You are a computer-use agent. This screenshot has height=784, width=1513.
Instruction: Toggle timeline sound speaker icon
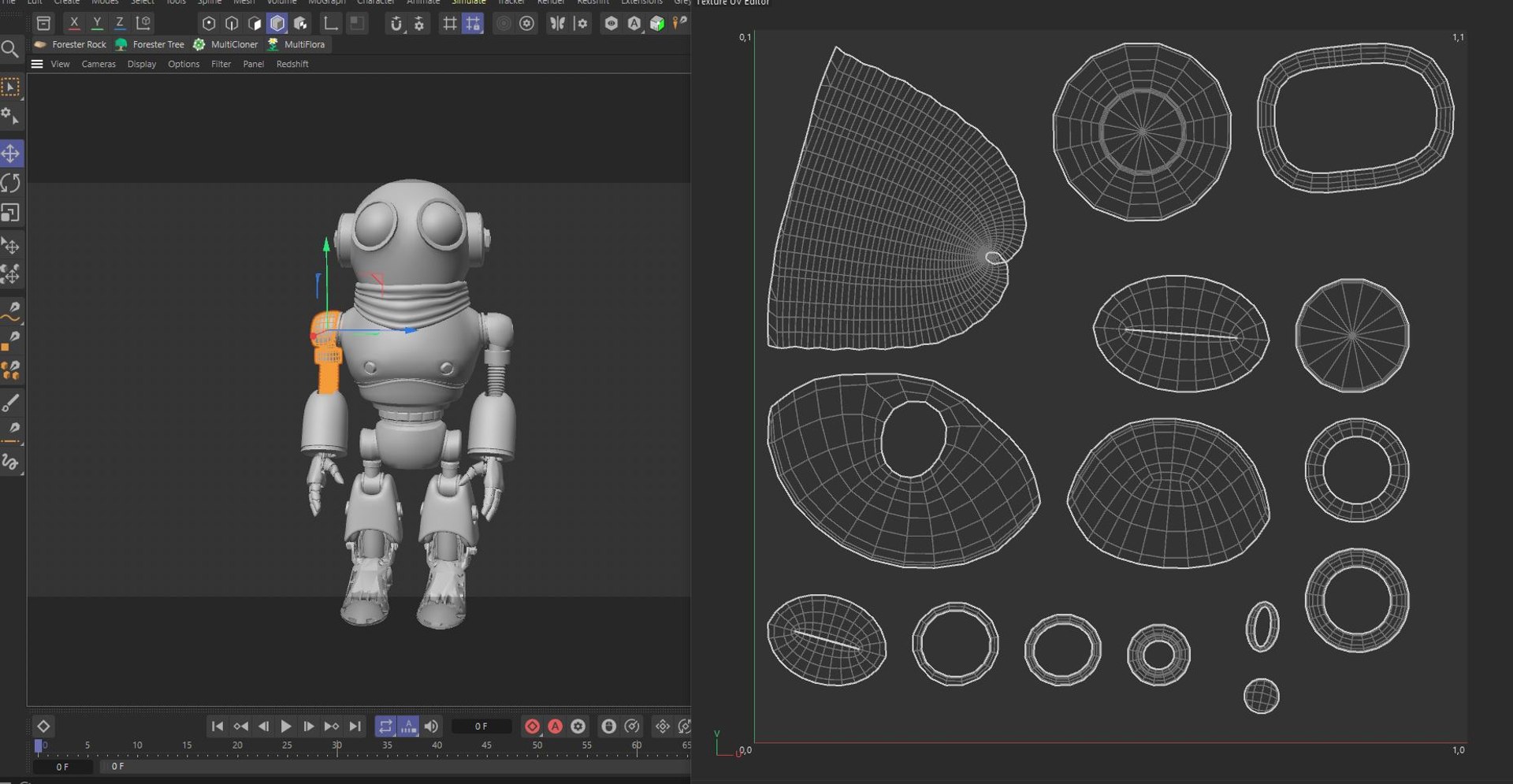pos(431,726)
